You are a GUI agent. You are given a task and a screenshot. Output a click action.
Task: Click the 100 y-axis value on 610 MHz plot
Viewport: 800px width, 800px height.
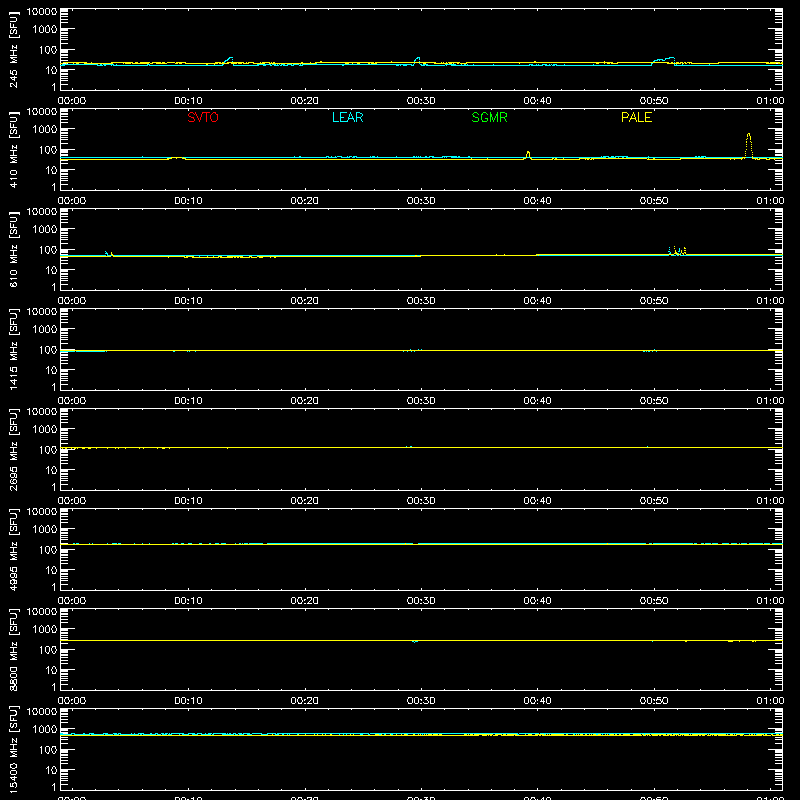click(x=48, y=250)
